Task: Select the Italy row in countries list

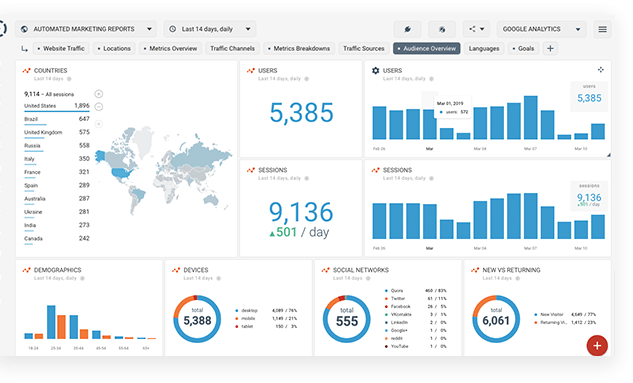Action: (57, 159)
